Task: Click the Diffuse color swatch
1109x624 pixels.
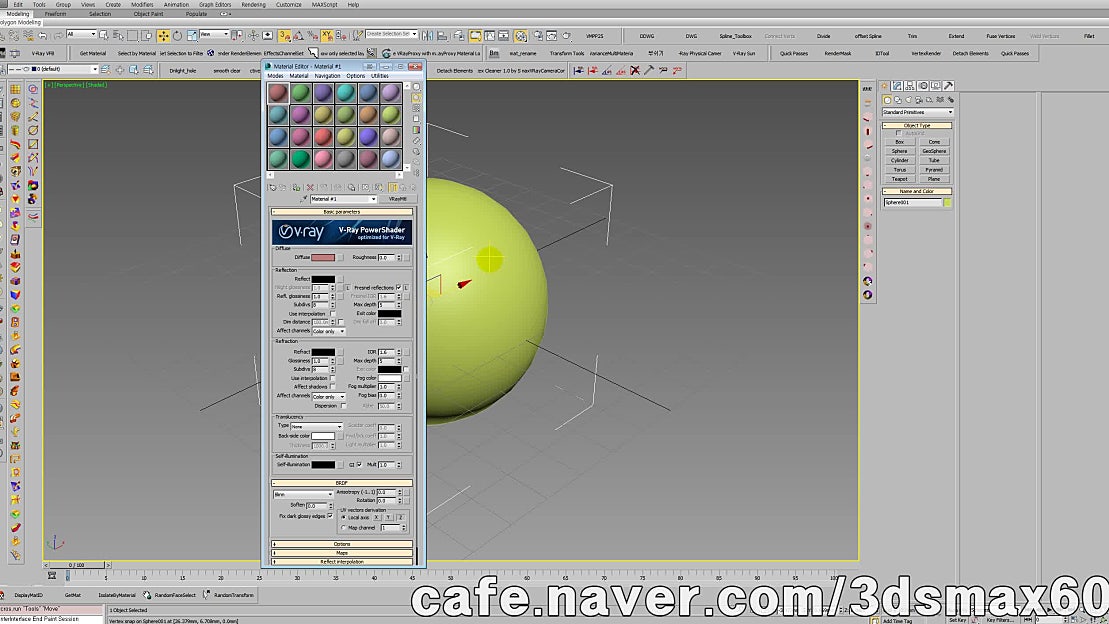Action: (323, 257)
